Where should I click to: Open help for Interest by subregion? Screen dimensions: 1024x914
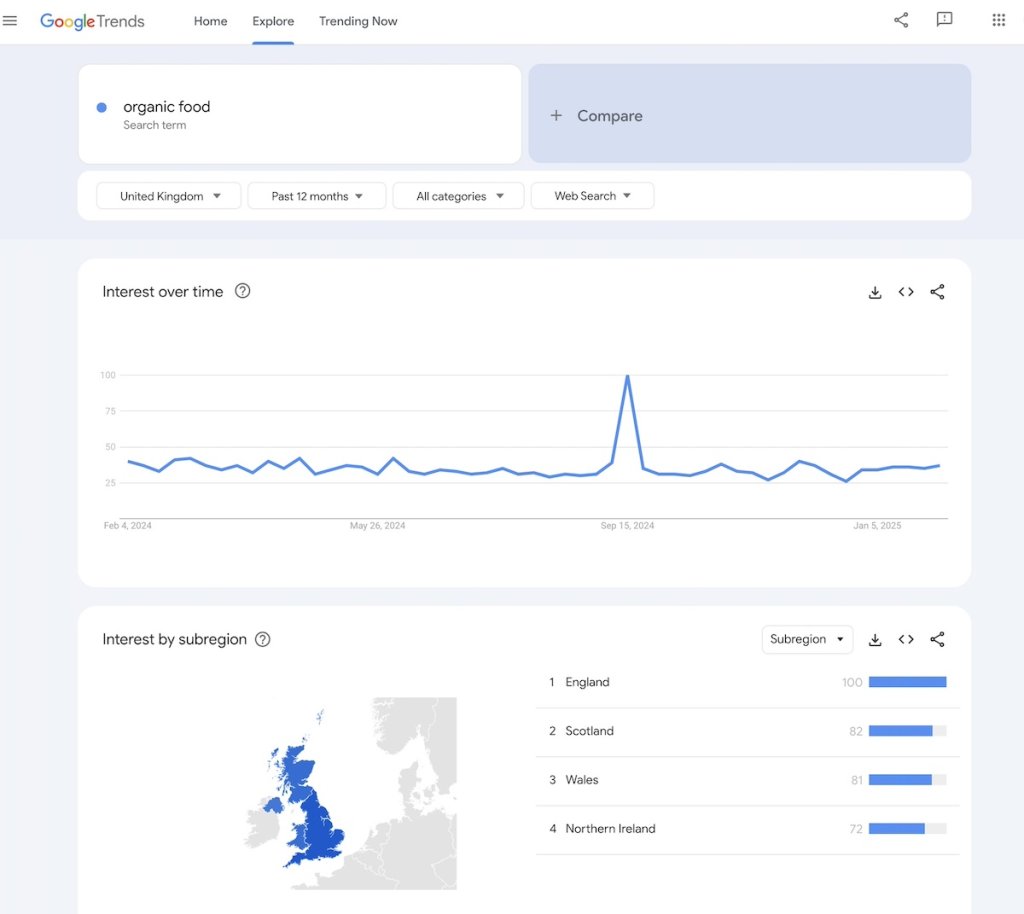[263, 639]
